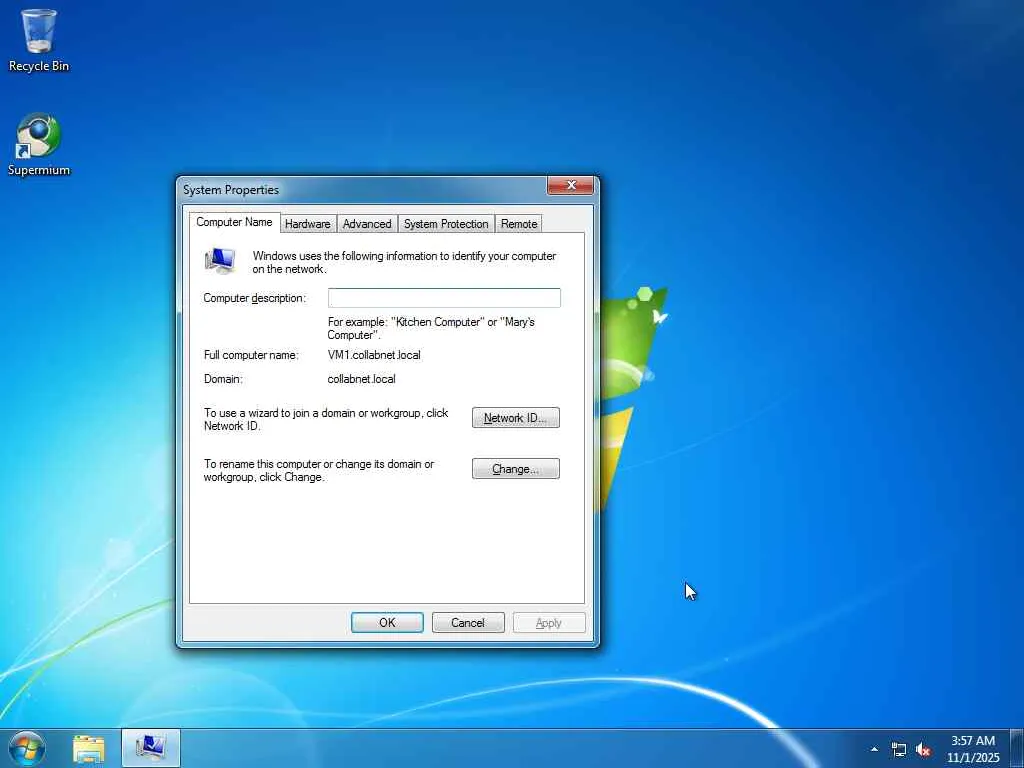
Task: Click the computer icon in the dialog
Action: tap(220, 261)
